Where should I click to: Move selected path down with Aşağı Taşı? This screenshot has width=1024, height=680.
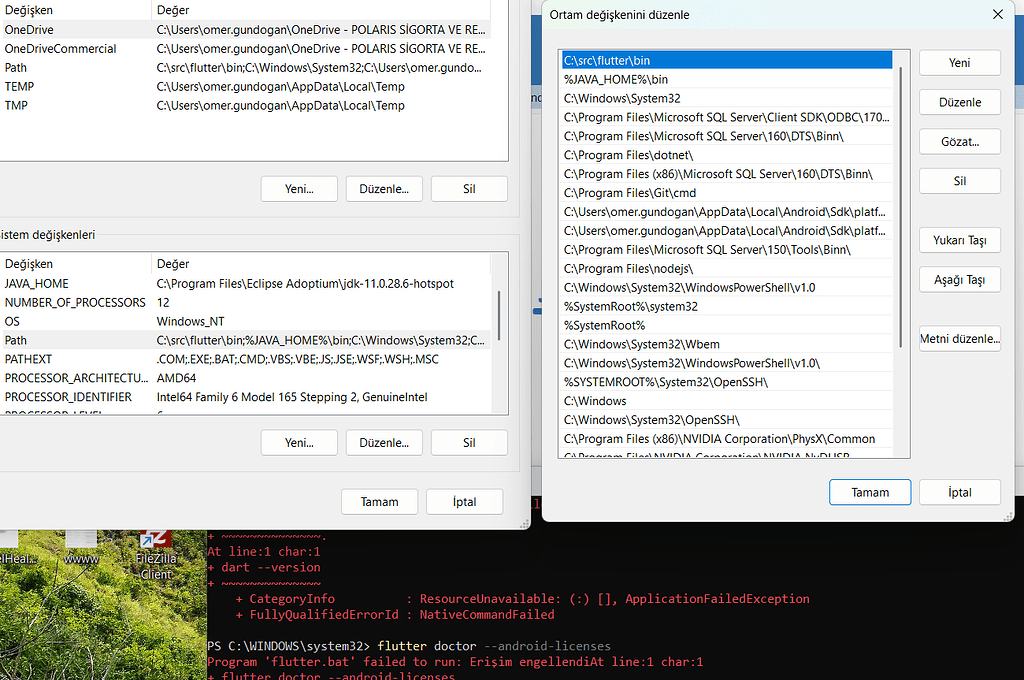pyautogui.click(x=958, y=279)
